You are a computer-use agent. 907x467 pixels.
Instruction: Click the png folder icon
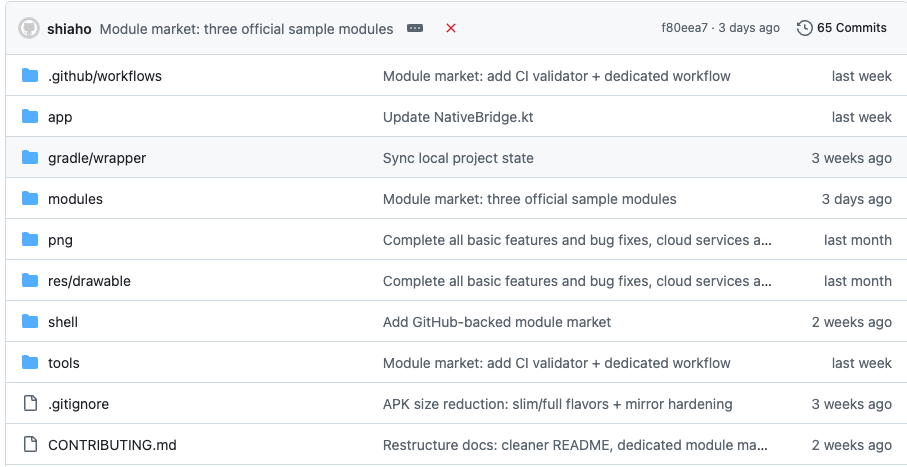[x=30, y=240]
